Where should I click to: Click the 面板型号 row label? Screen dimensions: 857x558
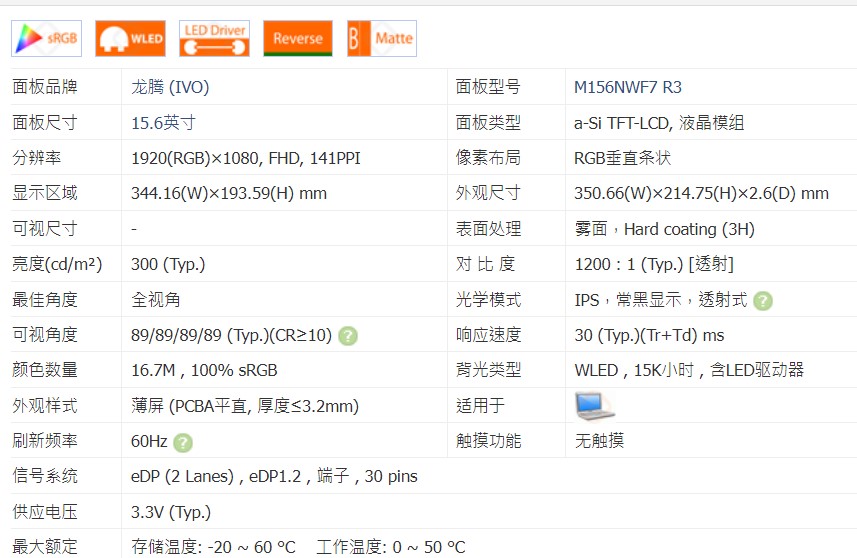click(488, 87)
